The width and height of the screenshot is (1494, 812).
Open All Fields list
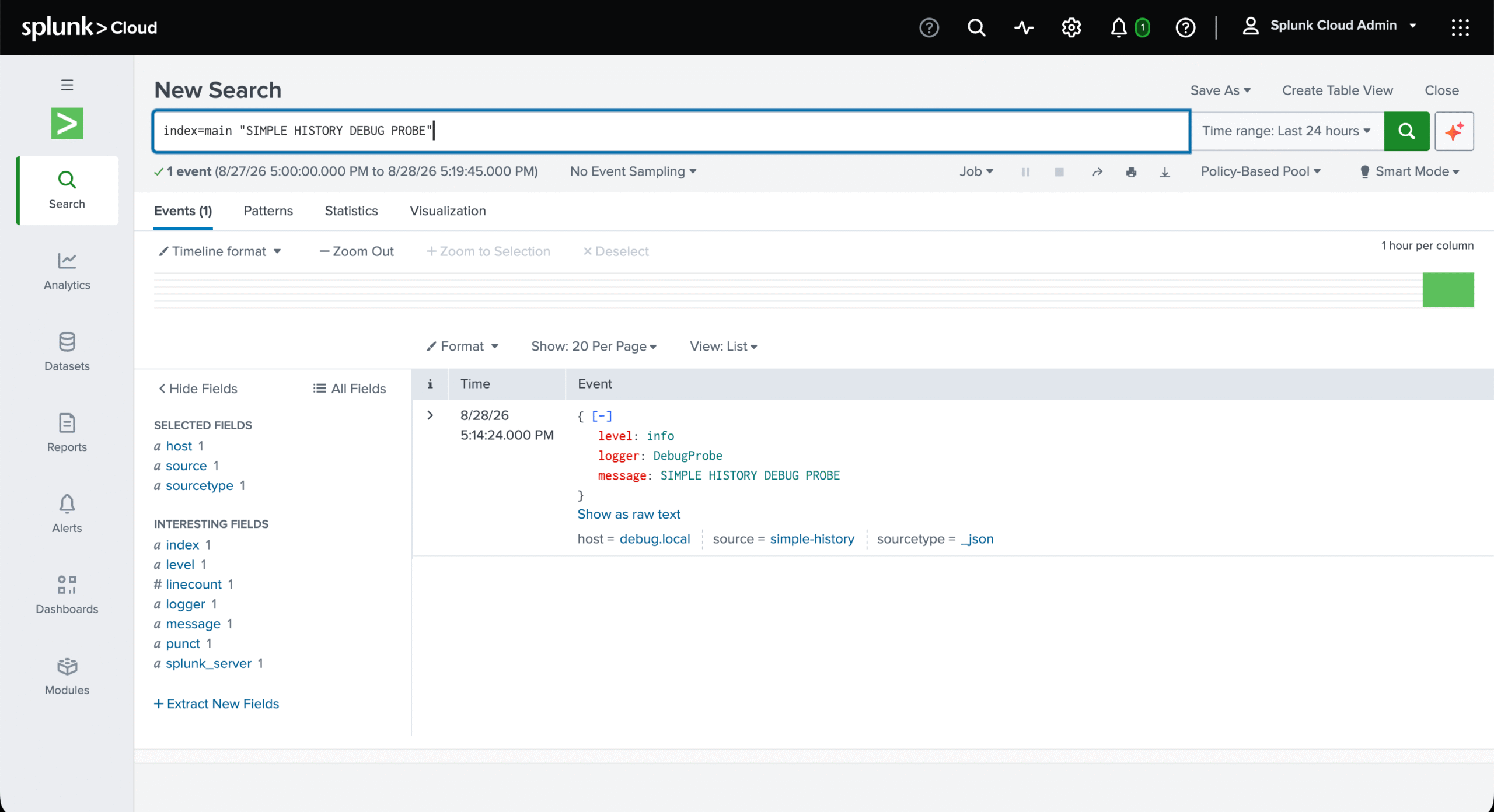350,388
